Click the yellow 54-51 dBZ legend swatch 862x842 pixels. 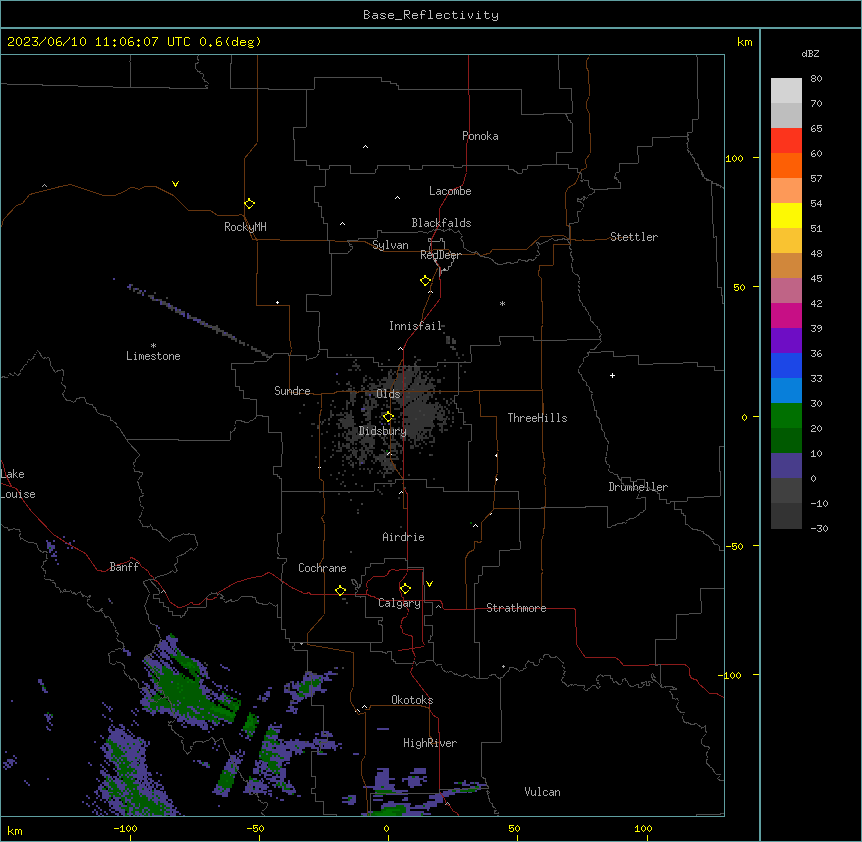coord(786,215)
